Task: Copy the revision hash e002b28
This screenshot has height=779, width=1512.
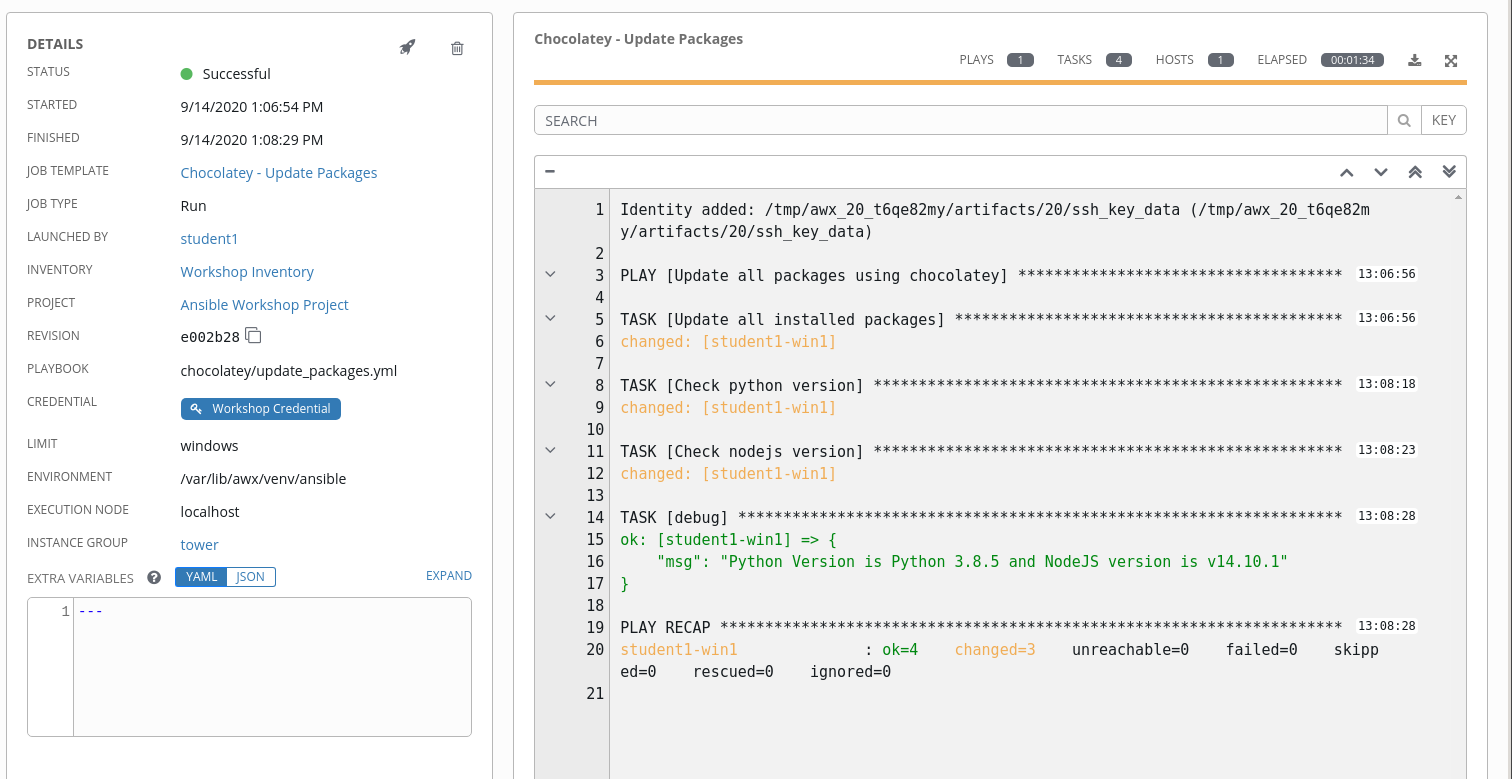Action: click(253, 336)
